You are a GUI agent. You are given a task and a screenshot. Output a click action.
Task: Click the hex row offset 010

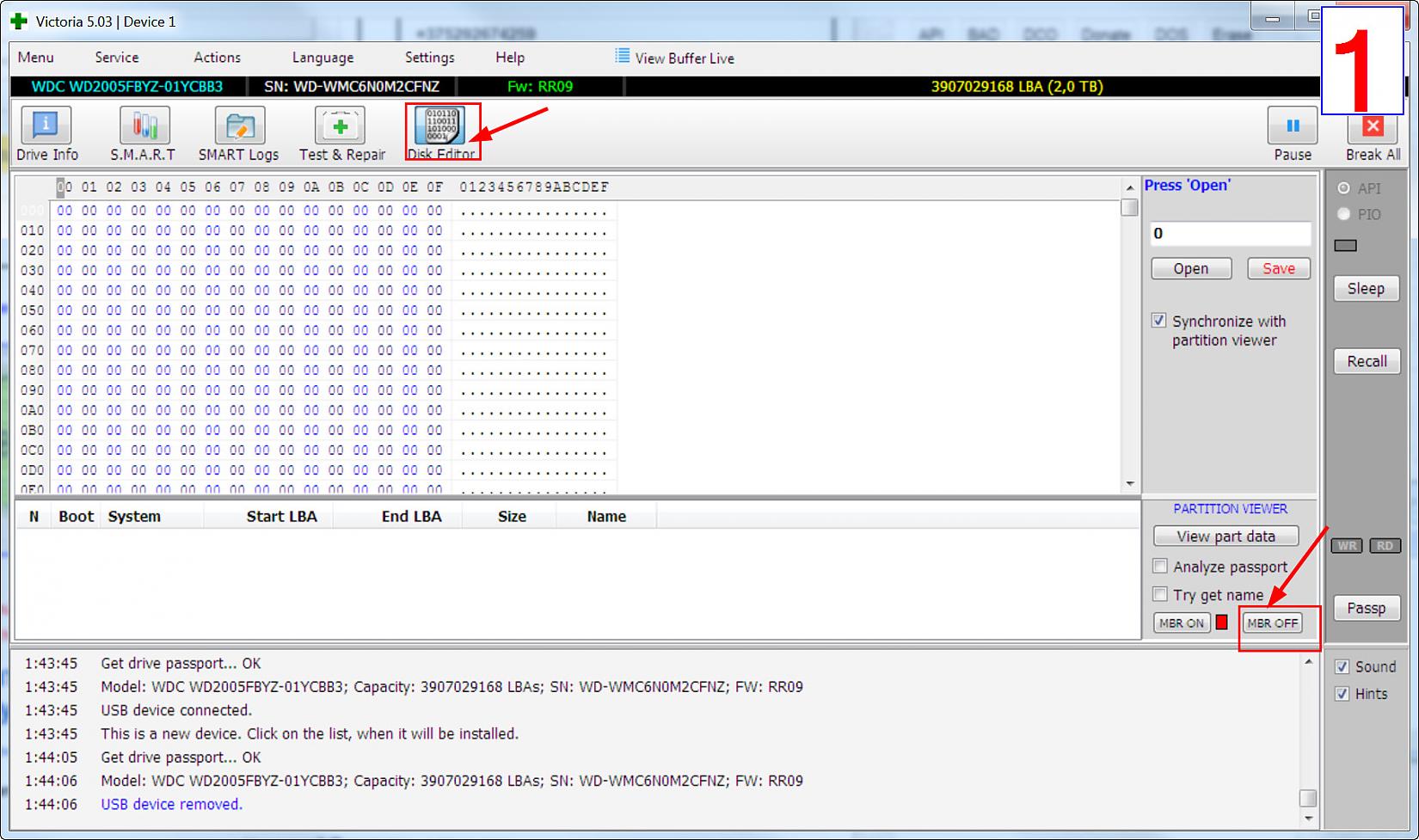(33, 230)
